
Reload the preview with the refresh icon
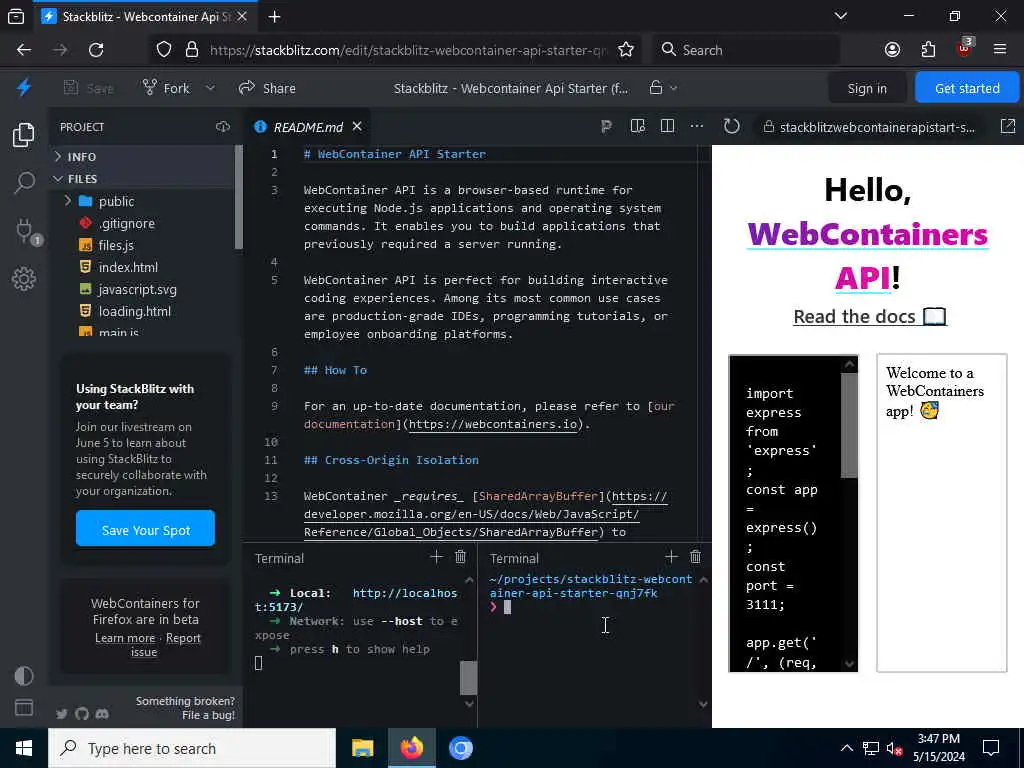731,126
